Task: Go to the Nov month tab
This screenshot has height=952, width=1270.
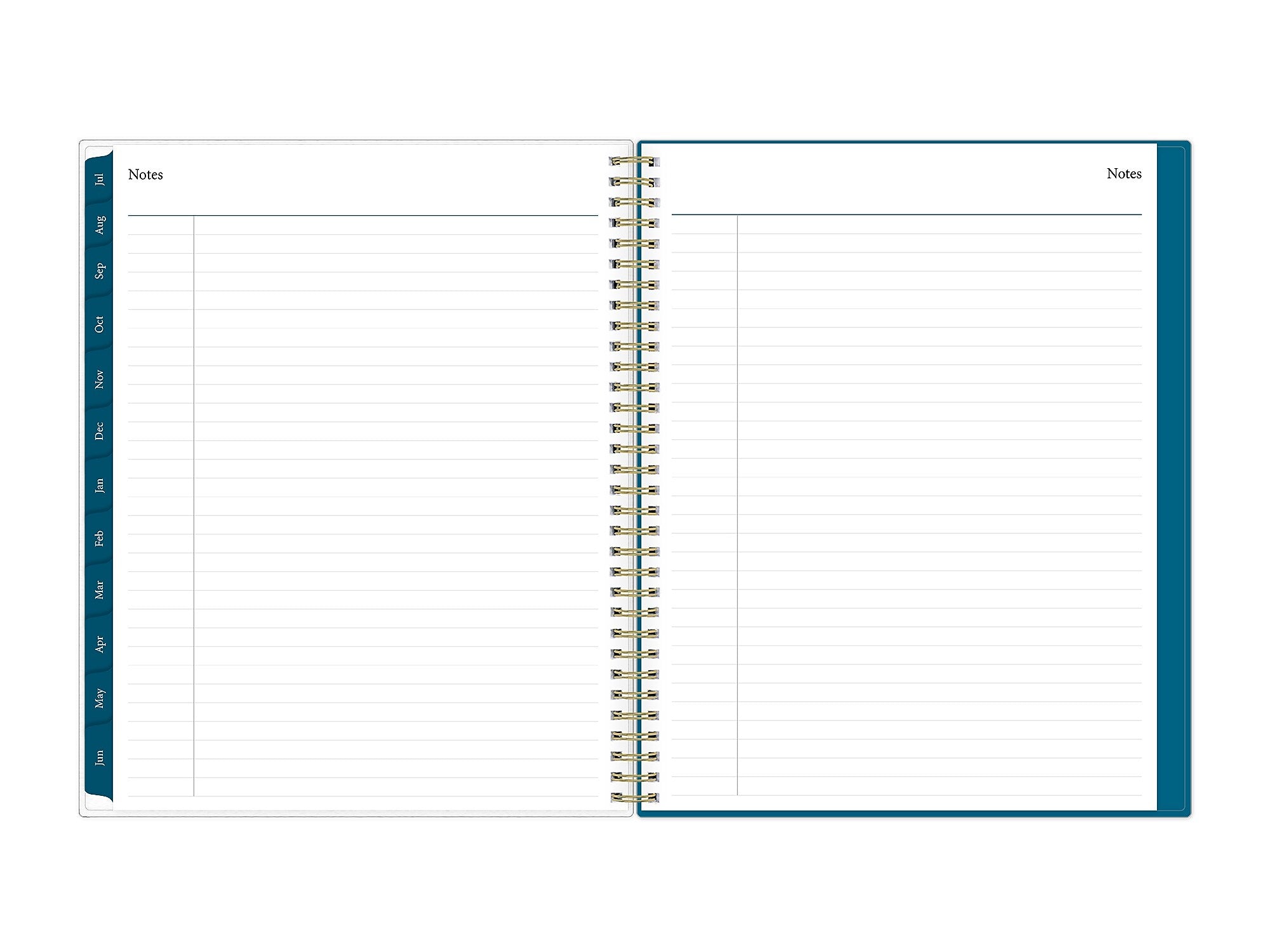Action: click(99, 379)
